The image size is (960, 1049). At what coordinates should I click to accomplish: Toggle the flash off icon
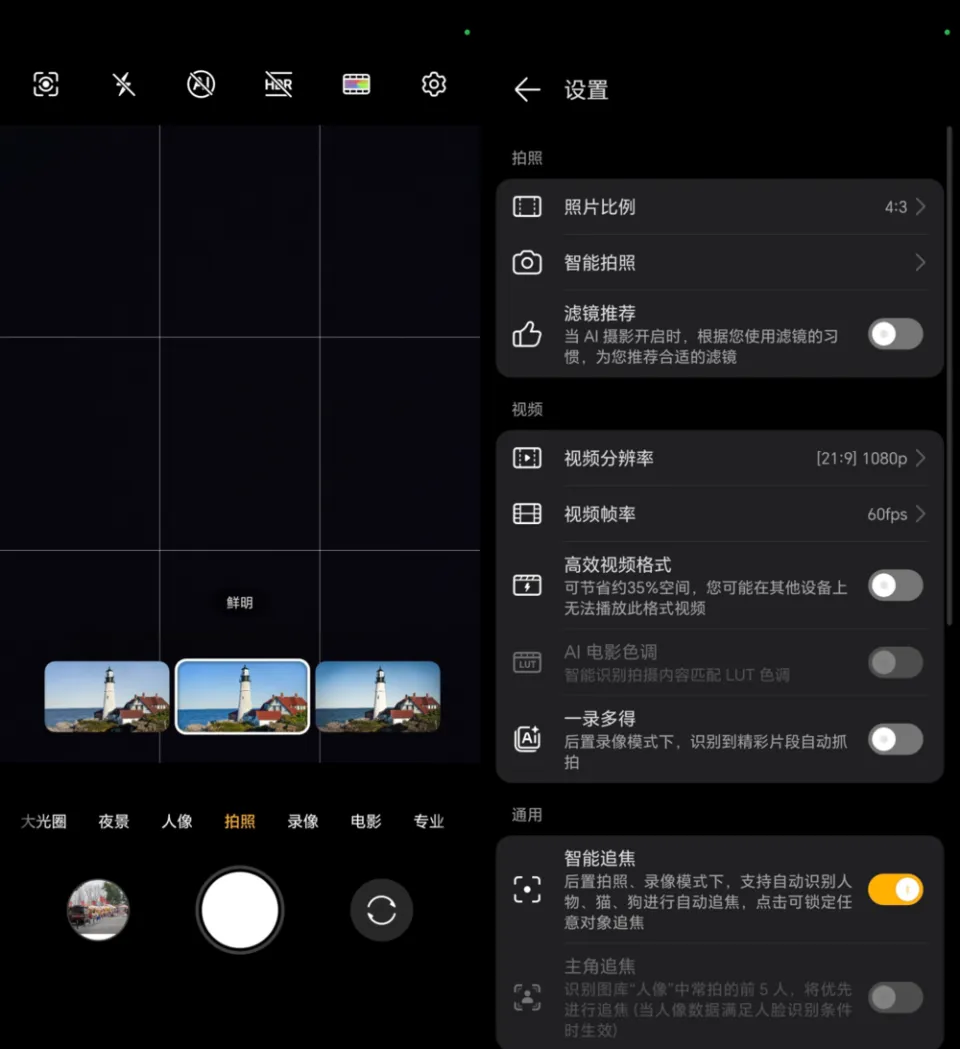[124, 84]
